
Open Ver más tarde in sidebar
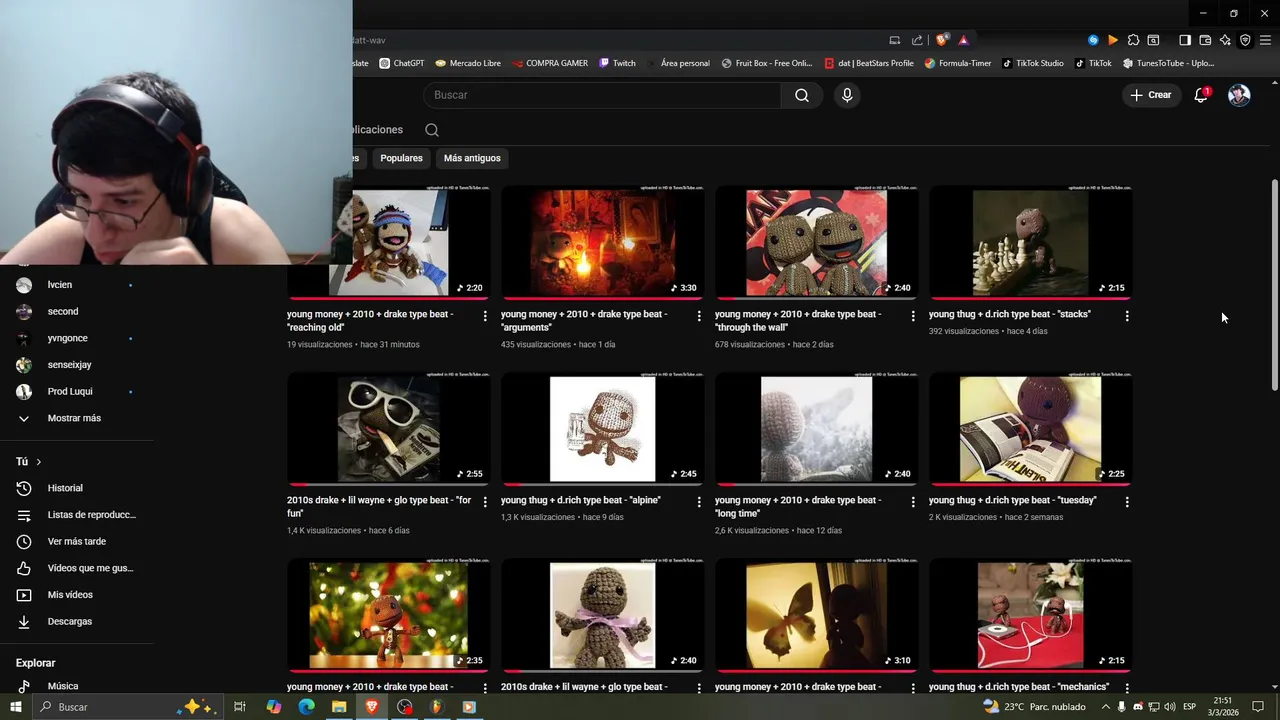pos(76,541)
